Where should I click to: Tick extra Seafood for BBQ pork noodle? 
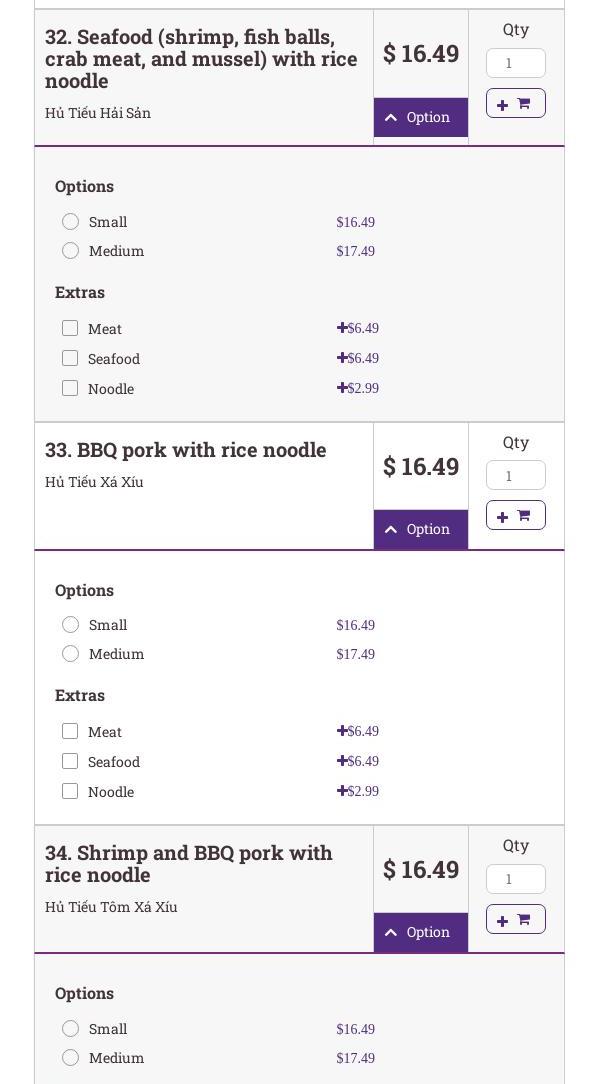coord(70,761)
